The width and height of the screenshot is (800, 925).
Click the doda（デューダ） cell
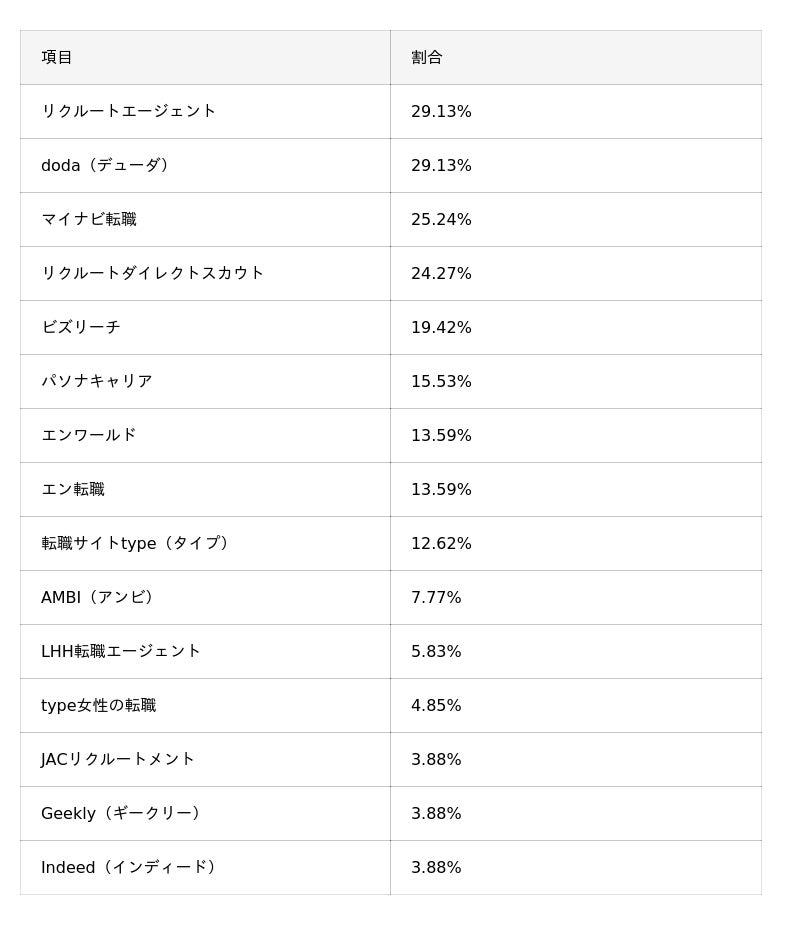pos(108,165)
